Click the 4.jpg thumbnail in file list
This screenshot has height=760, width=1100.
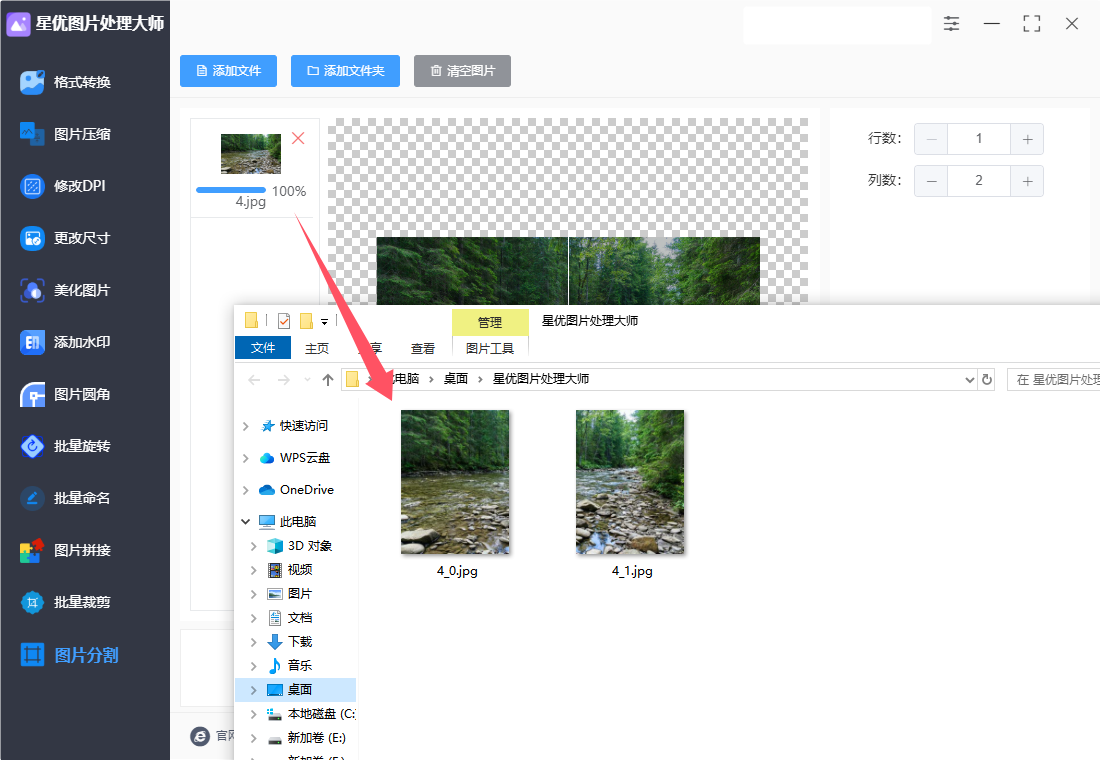[250, 154]
